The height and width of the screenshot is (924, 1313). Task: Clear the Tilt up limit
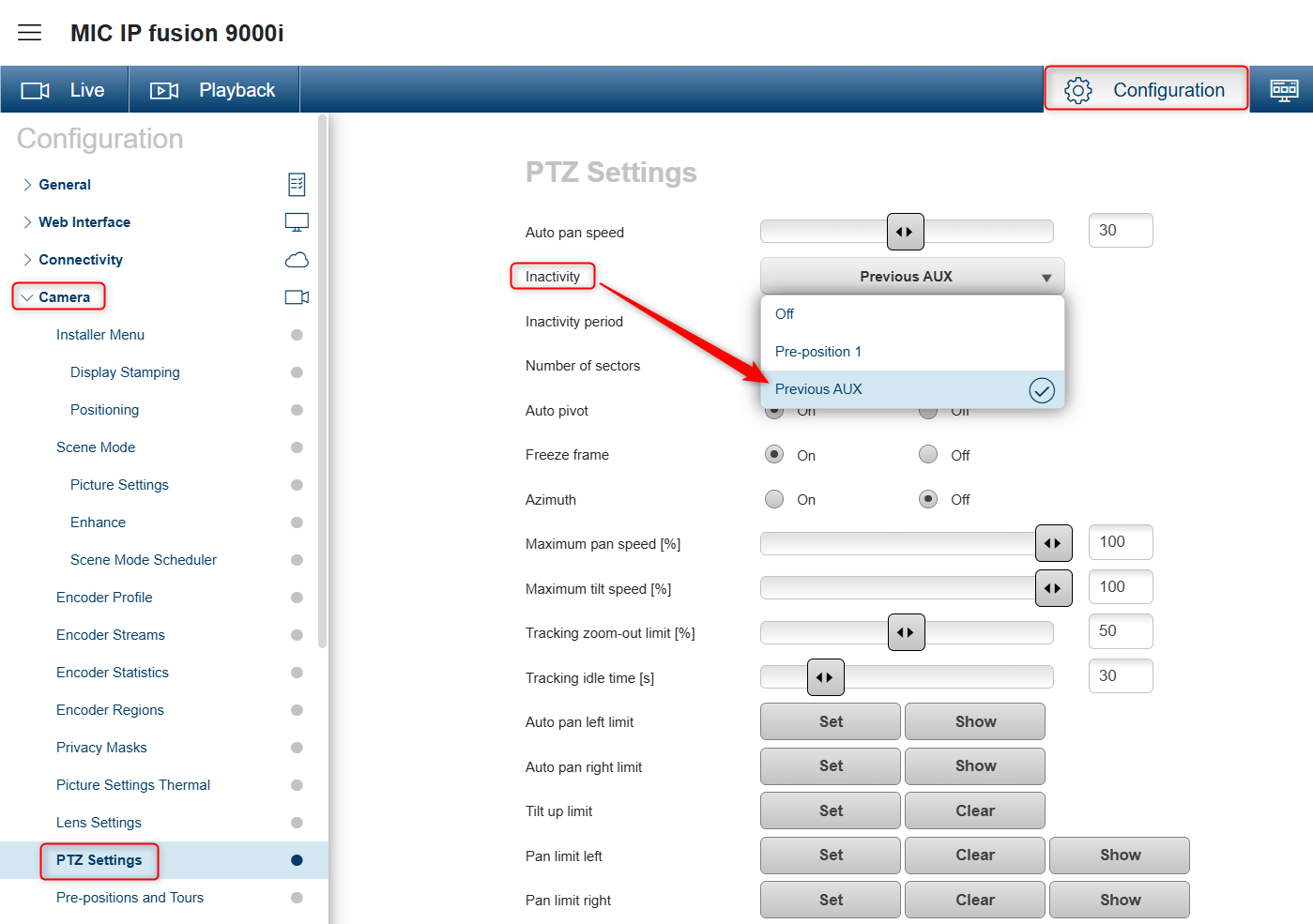click(975, 810)
